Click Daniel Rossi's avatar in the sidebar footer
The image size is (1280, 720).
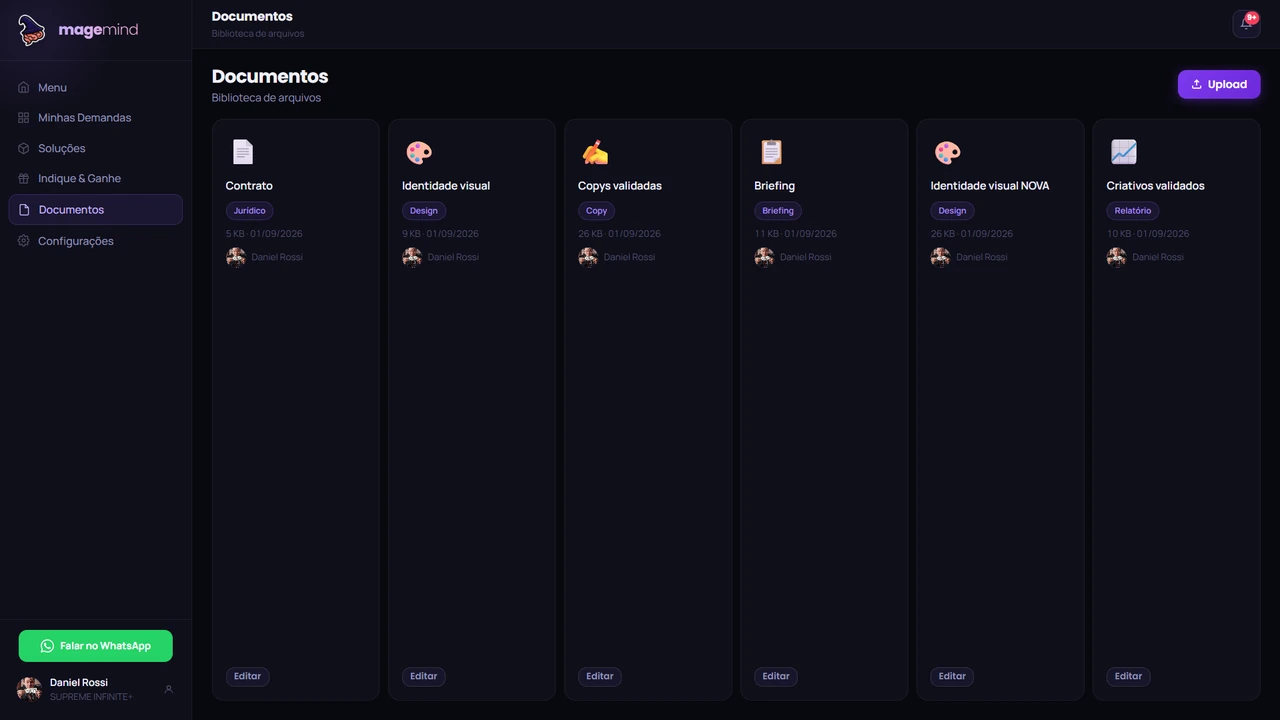point(29,689)
